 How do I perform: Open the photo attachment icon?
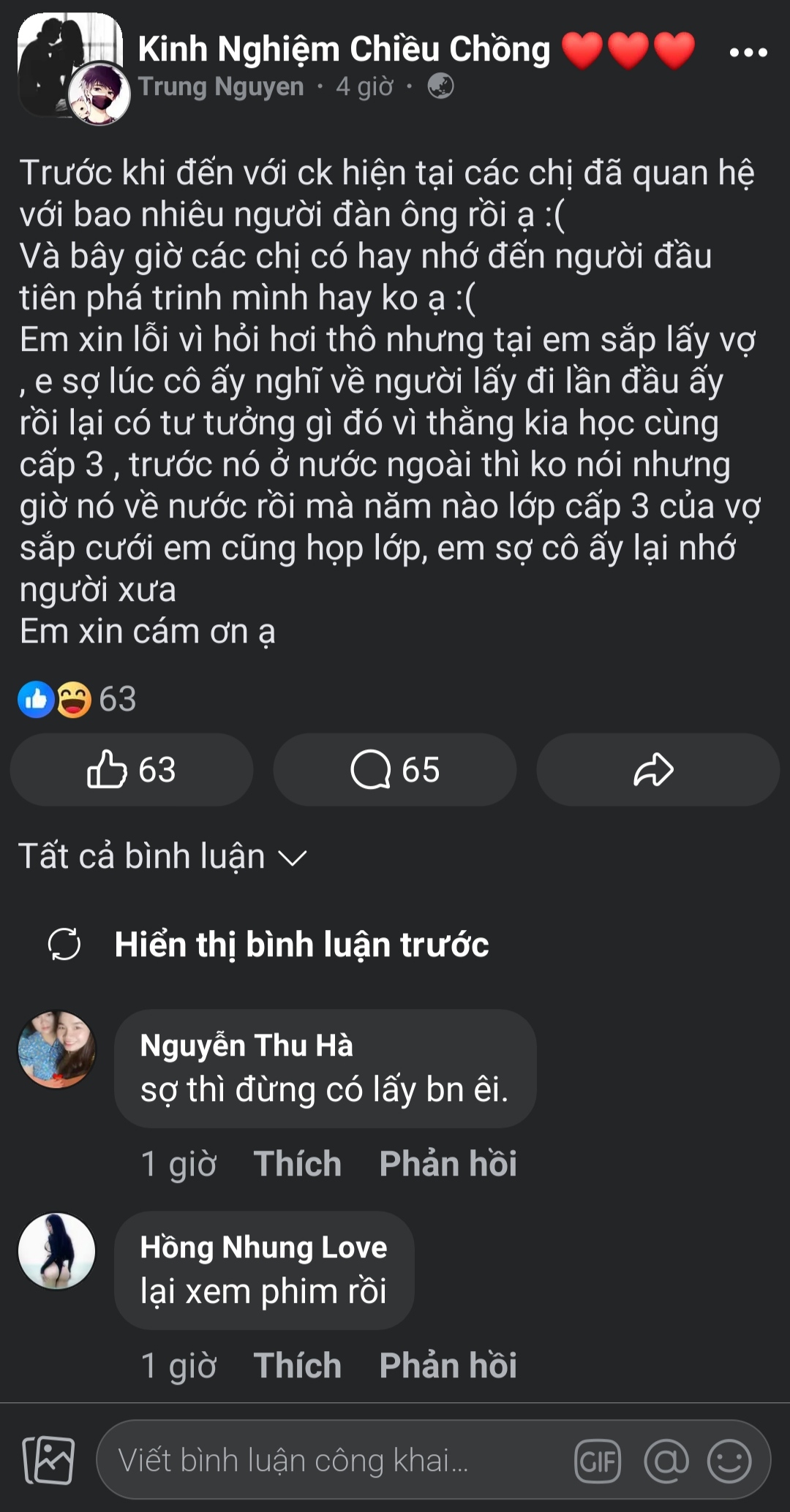(48, 1460)
